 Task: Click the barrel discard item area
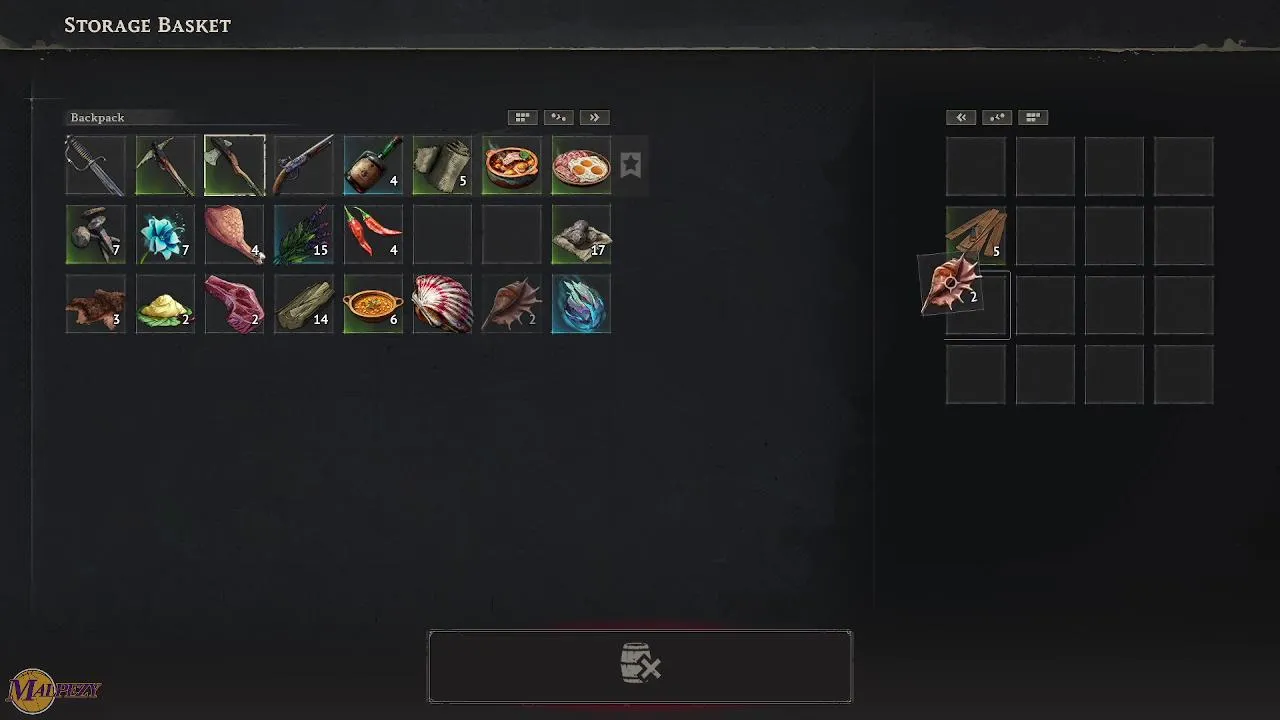pyautogui.click(x=640, y=666)
